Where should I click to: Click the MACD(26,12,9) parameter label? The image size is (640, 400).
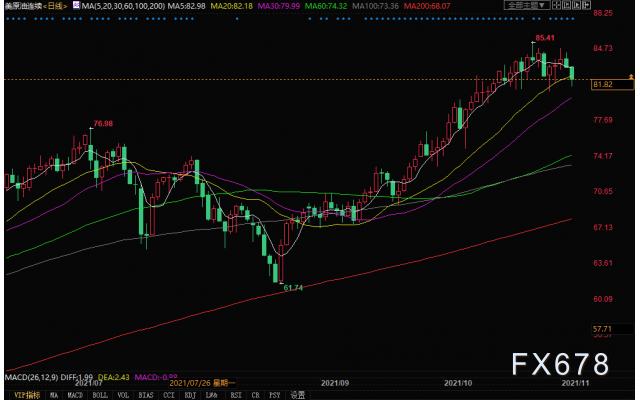31,377
